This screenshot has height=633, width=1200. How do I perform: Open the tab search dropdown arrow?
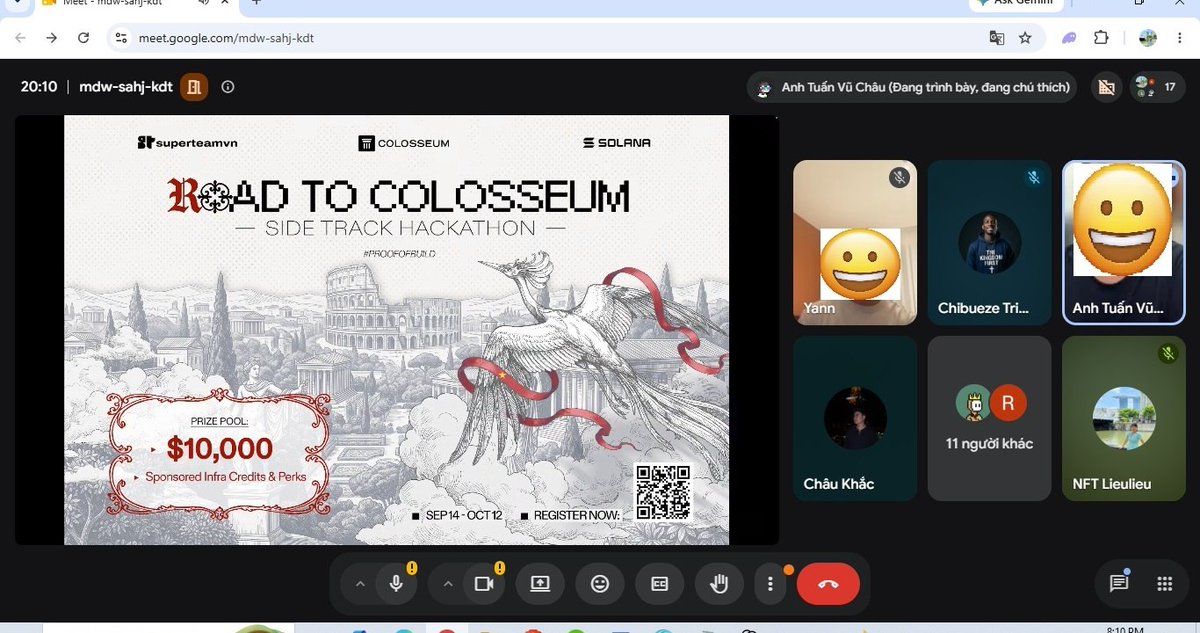click(x=16, y=3)
